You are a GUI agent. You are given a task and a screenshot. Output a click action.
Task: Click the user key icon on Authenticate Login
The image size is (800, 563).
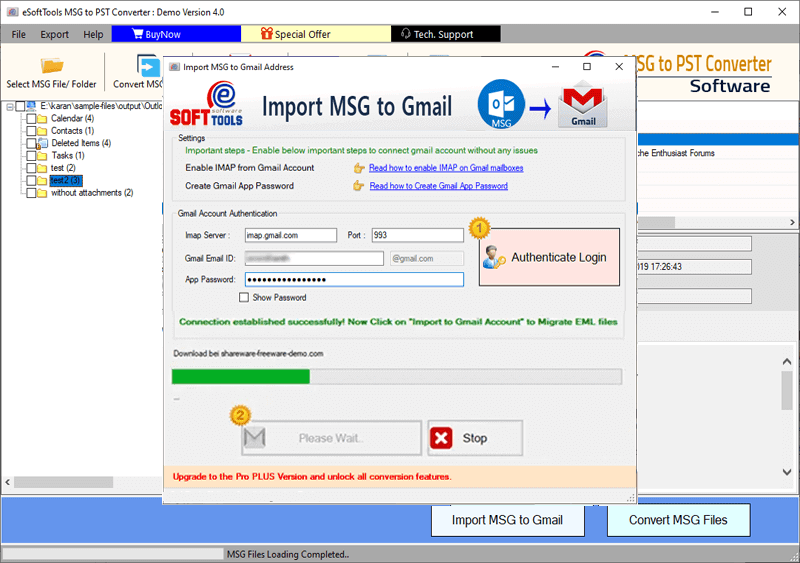click(494, 257)
